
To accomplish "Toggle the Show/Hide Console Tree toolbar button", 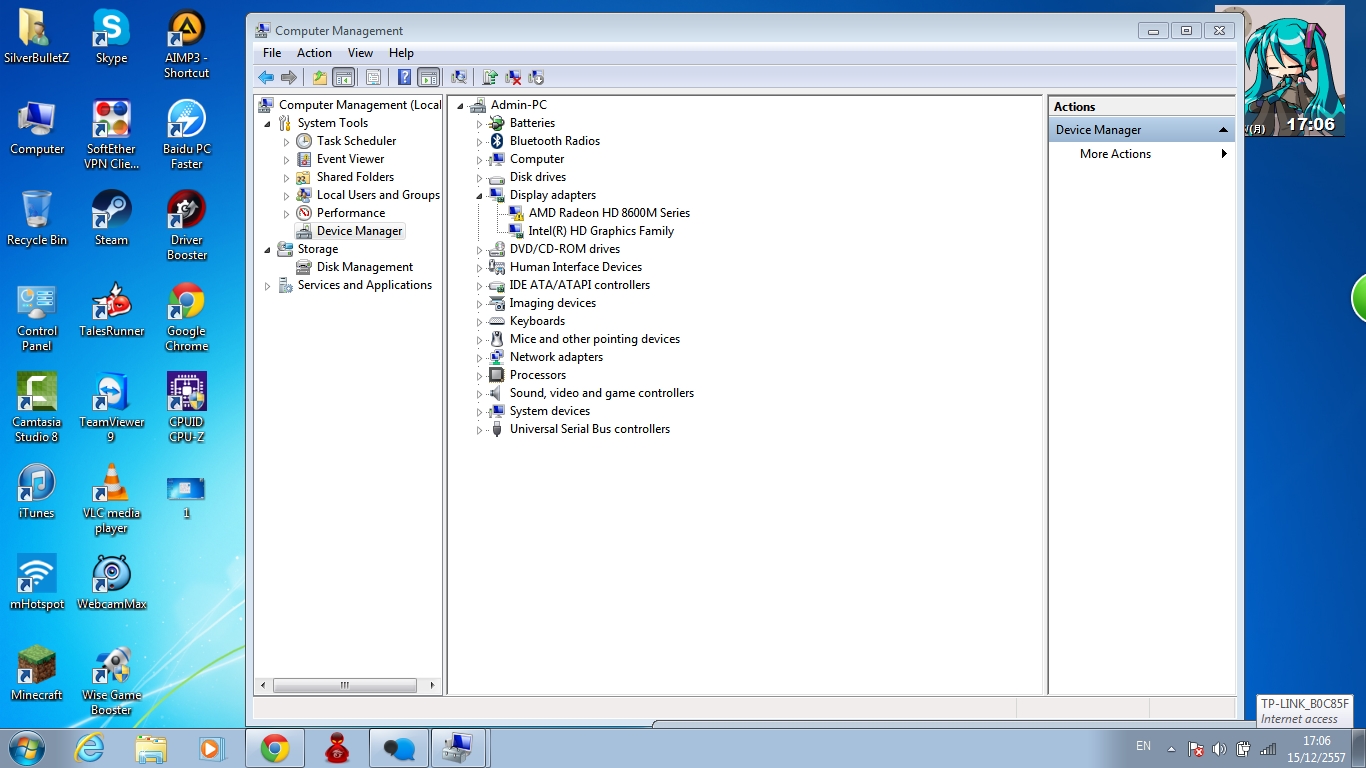I will (x=343, y=77).
